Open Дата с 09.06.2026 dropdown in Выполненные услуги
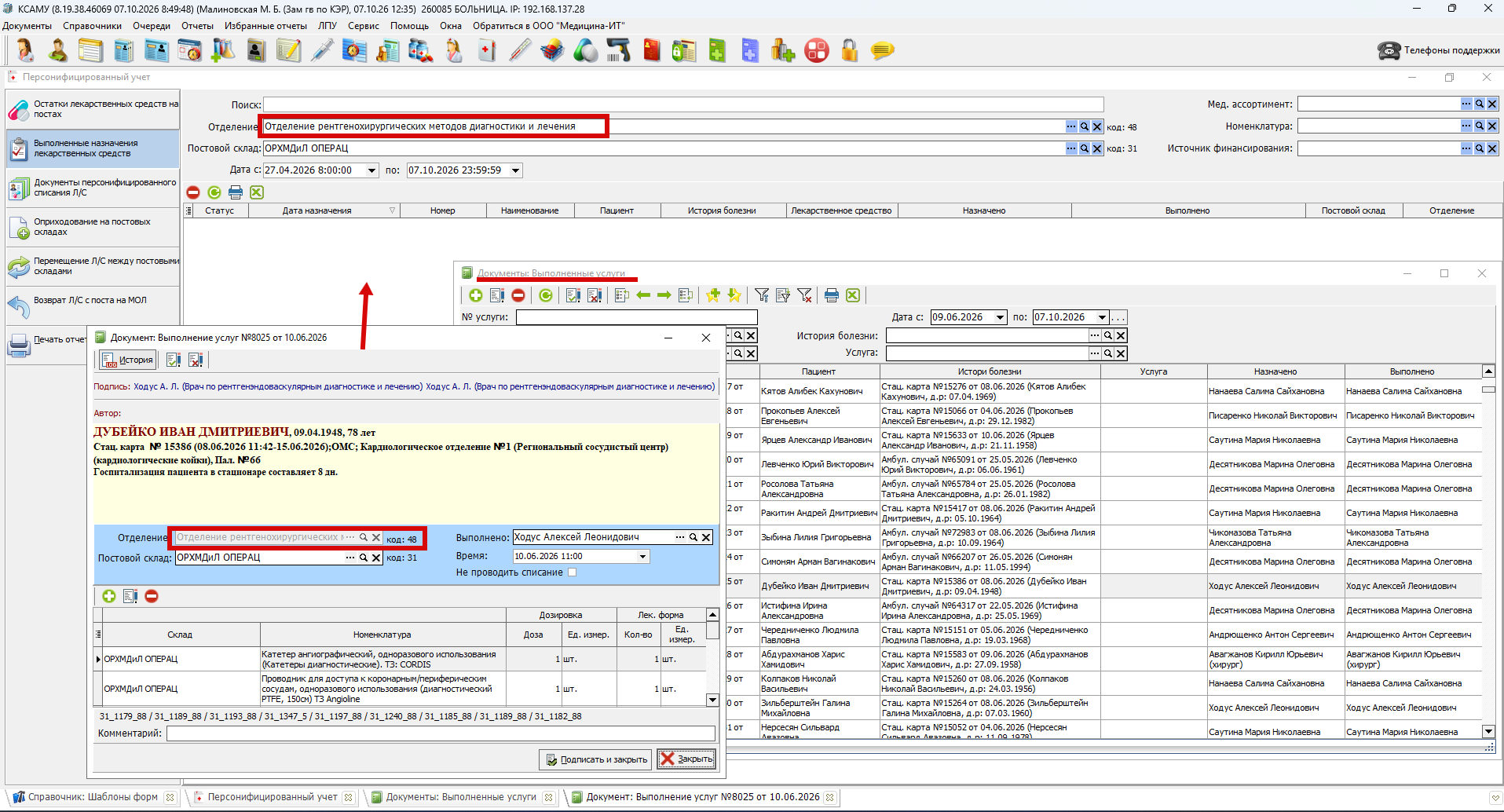This screenshot has width=1504, height=812. pyautogui.click(x=1001, y=317)
